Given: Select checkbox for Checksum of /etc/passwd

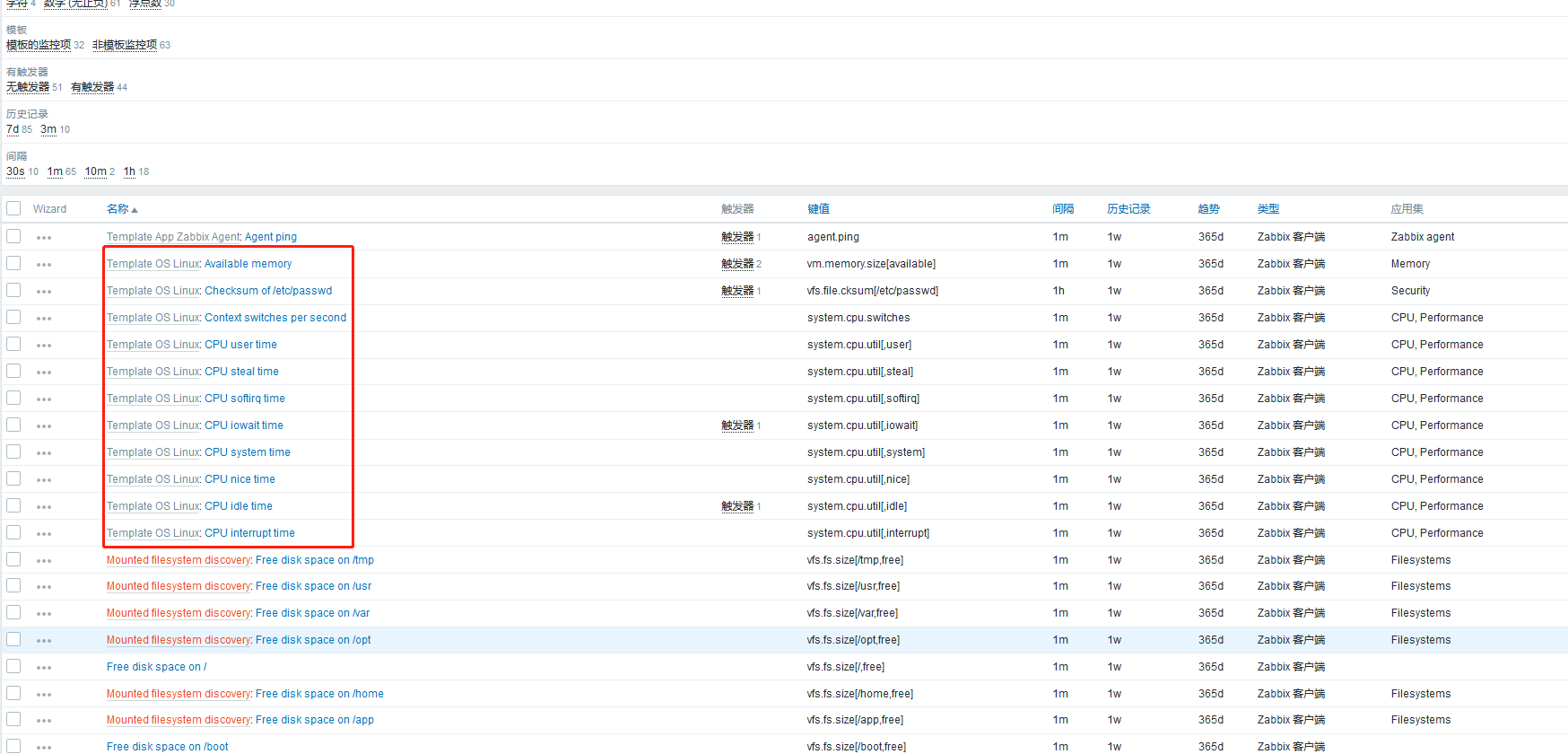Looking at the screenshot, I should point(13,290).
